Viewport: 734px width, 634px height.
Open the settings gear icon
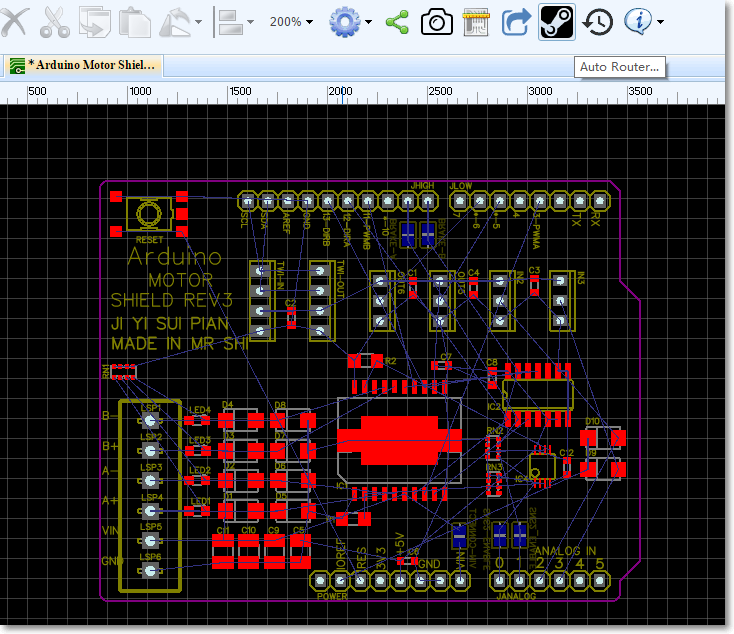[x=345, y=22]
